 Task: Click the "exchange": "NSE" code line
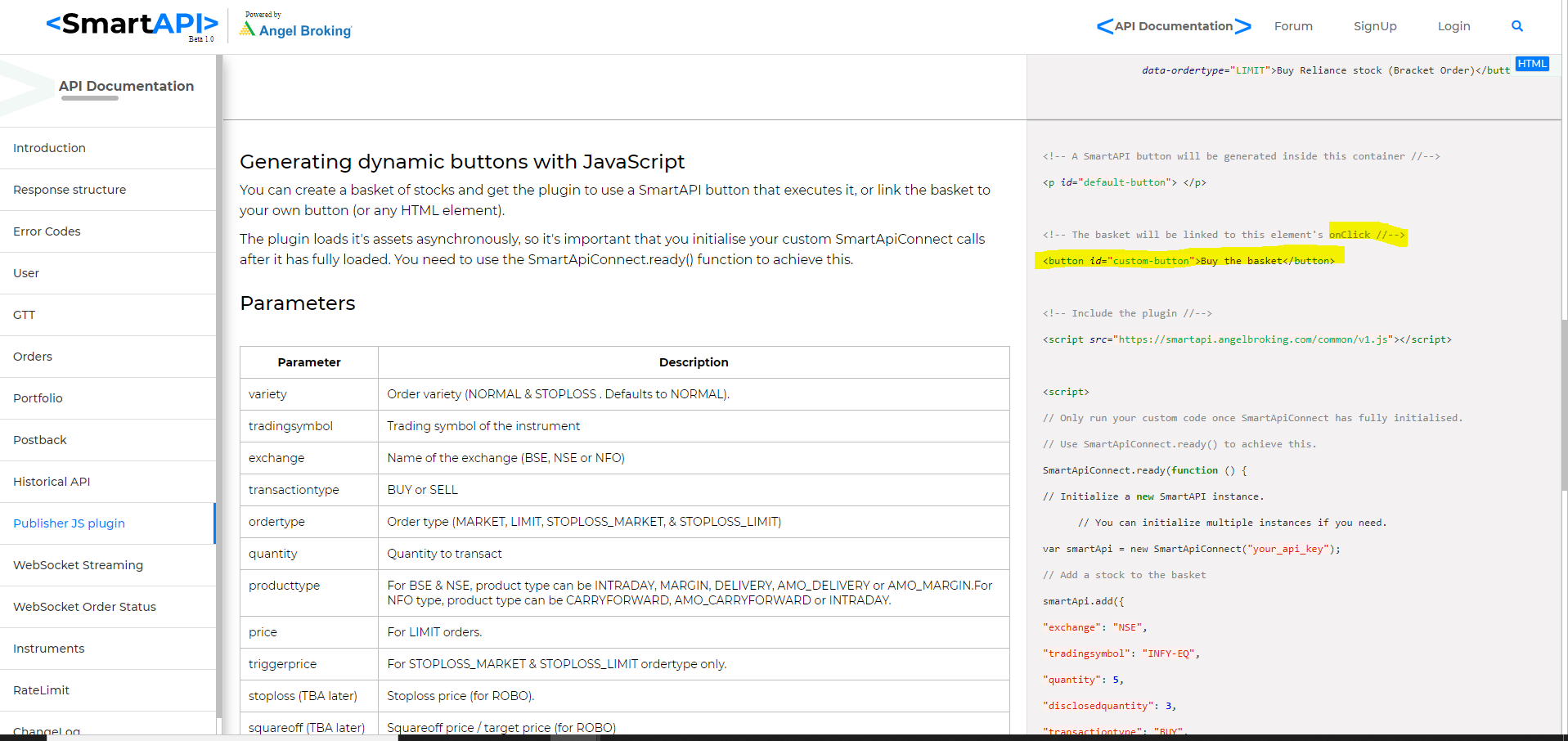[x=1094, y=627]
